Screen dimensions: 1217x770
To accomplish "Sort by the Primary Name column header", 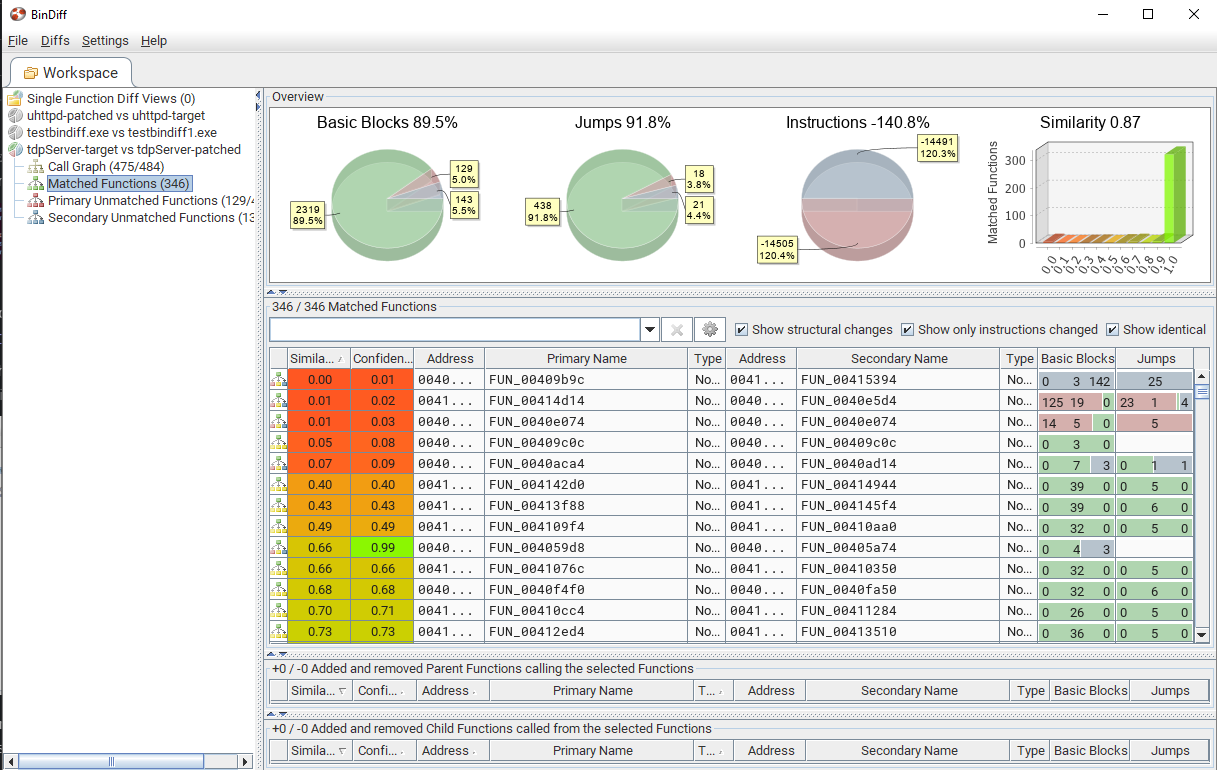I will pyautogui.click(x=586, y=359).
